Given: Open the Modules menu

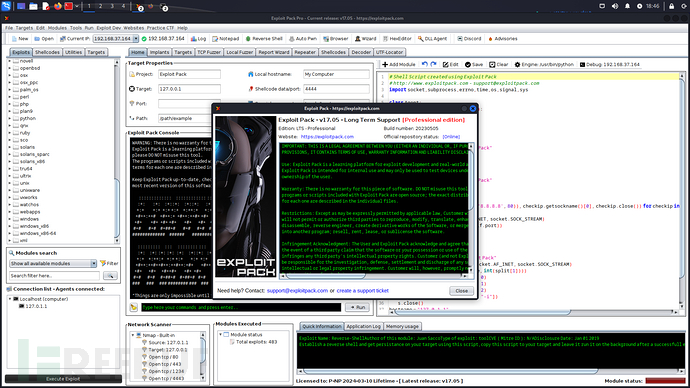Looking at the screenshot, I should point(57,28).
